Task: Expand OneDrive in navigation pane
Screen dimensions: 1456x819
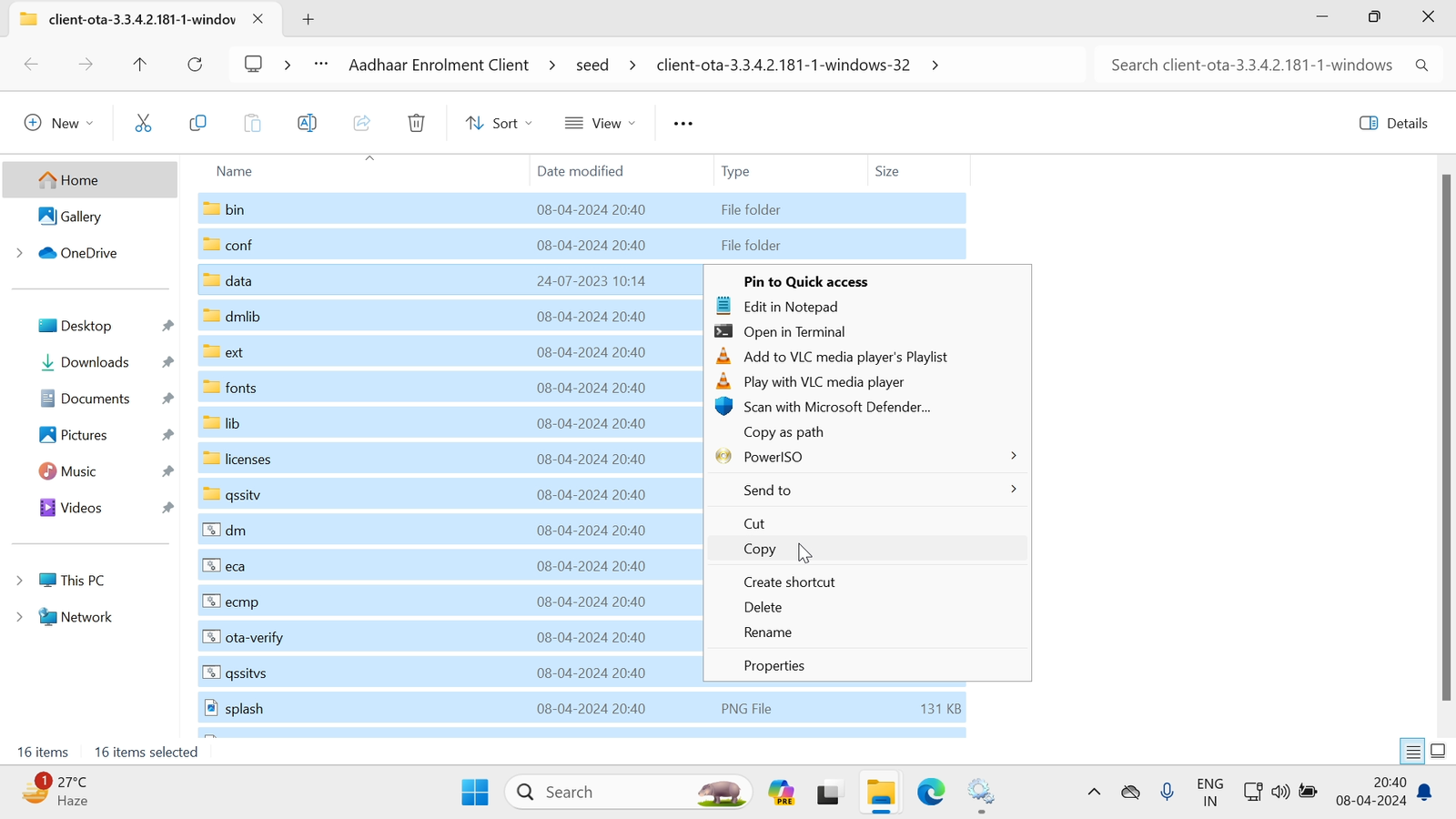Action: (19, 253)
